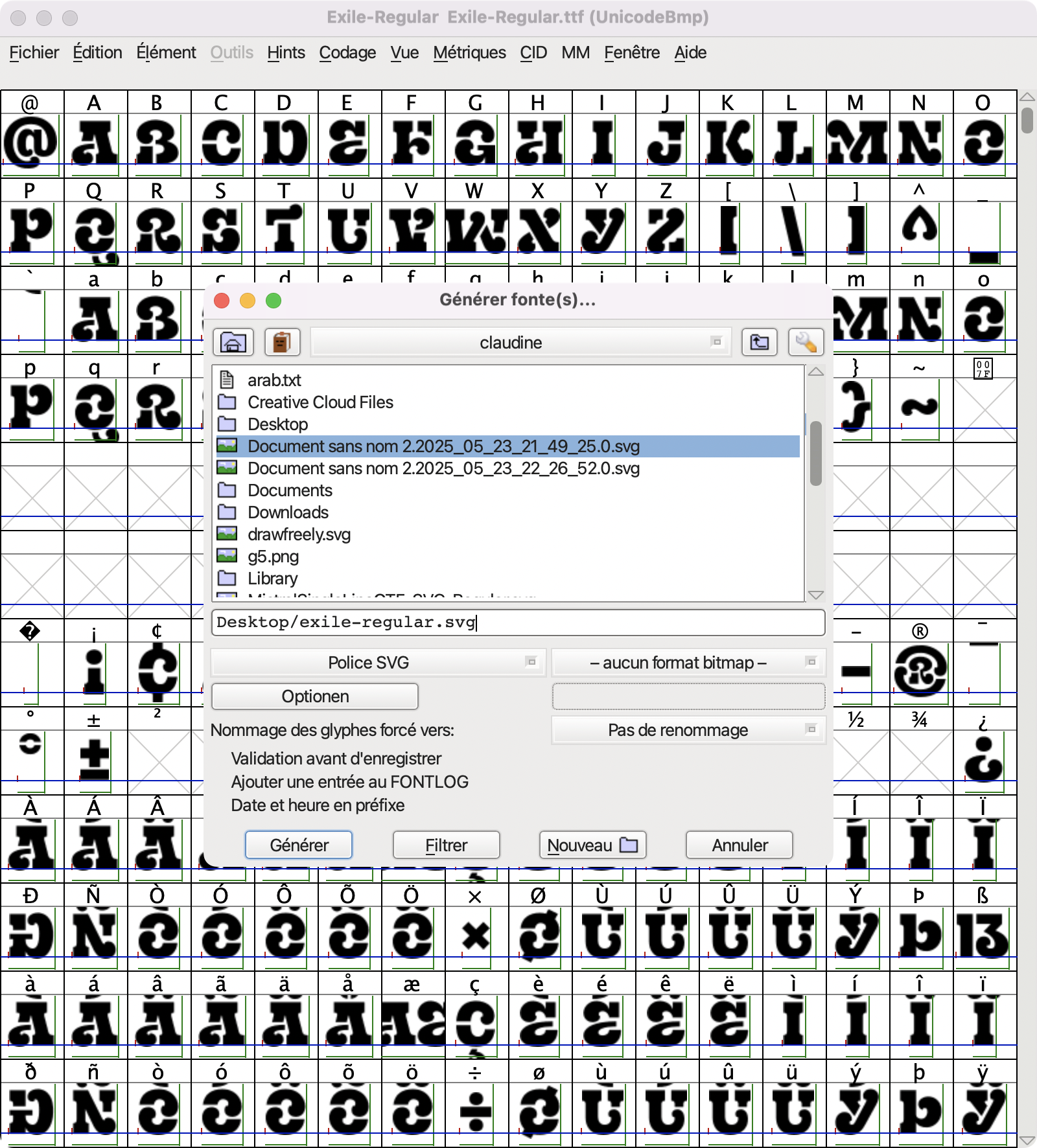
Task: Select the multiplication × glyph cell
Action: click(x=476, y=937)
